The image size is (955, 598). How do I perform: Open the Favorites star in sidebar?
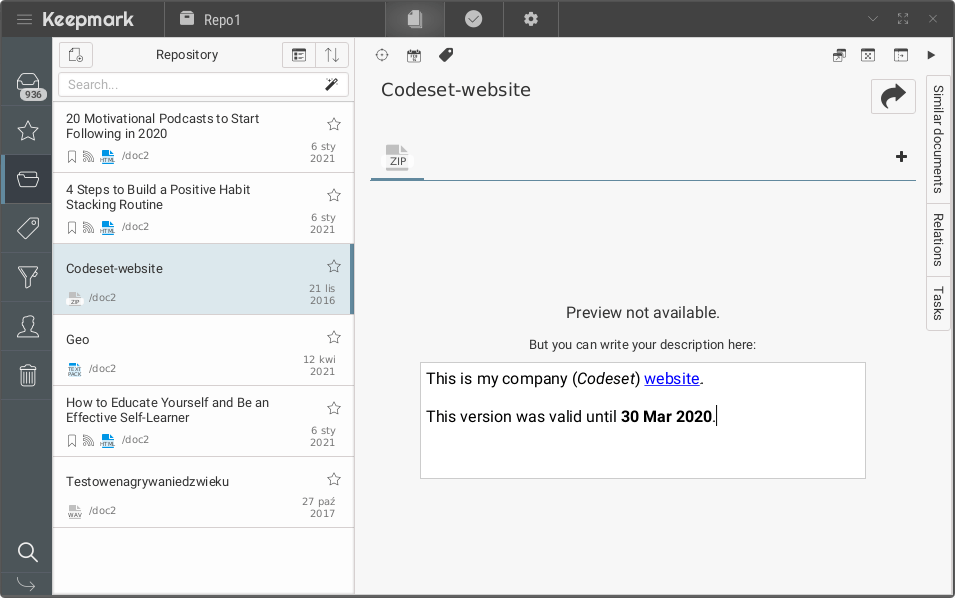coord(28,131)
